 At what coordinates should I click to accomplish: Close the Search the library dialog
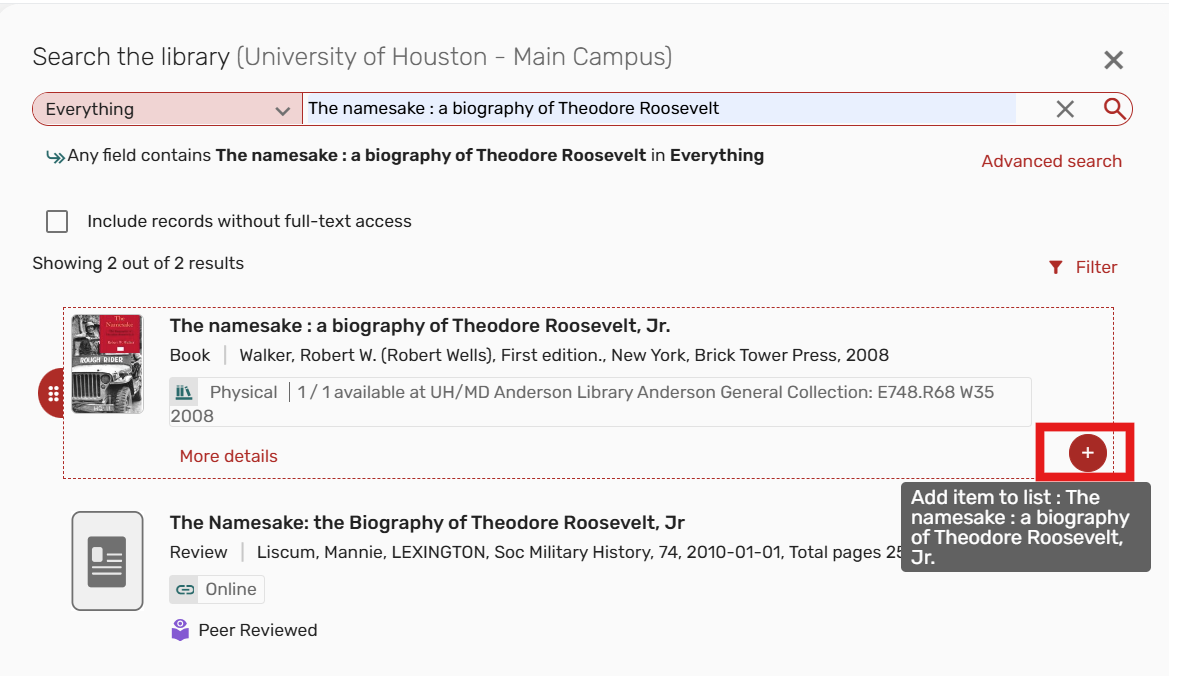pyautogui.click(x=1113, y=59)
